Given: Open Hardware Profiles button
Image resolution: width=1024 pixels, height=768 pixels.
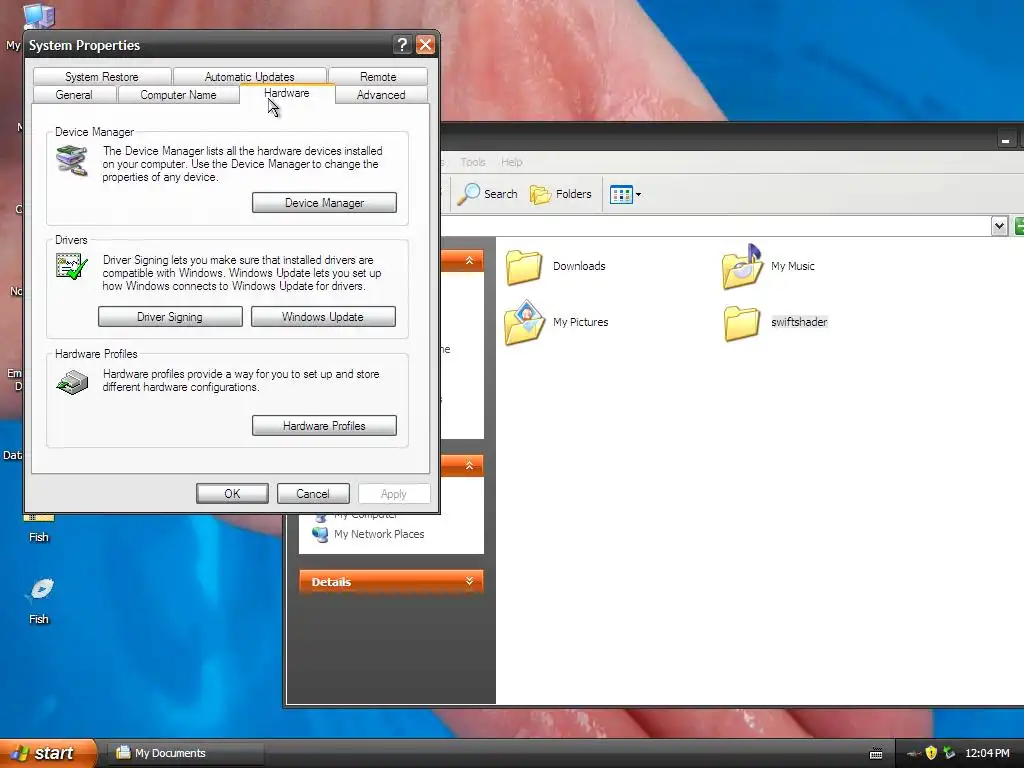Looking at the screenshot, I should click(x=324, y=426).
